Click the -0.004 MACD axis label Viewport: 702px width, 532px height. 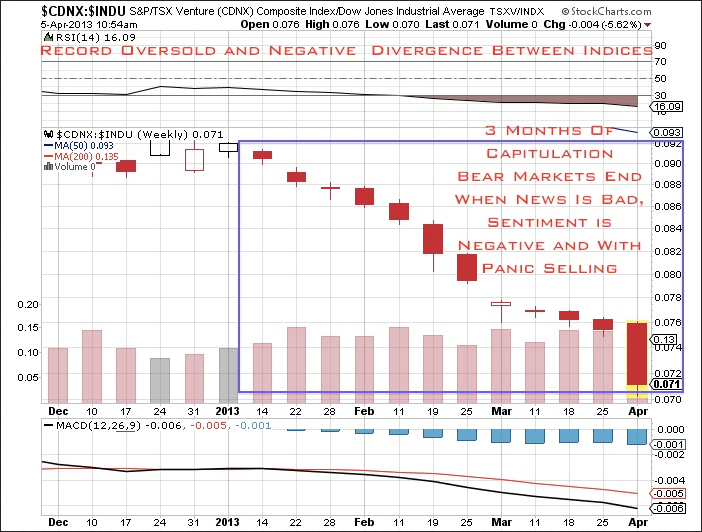(669, 481)
